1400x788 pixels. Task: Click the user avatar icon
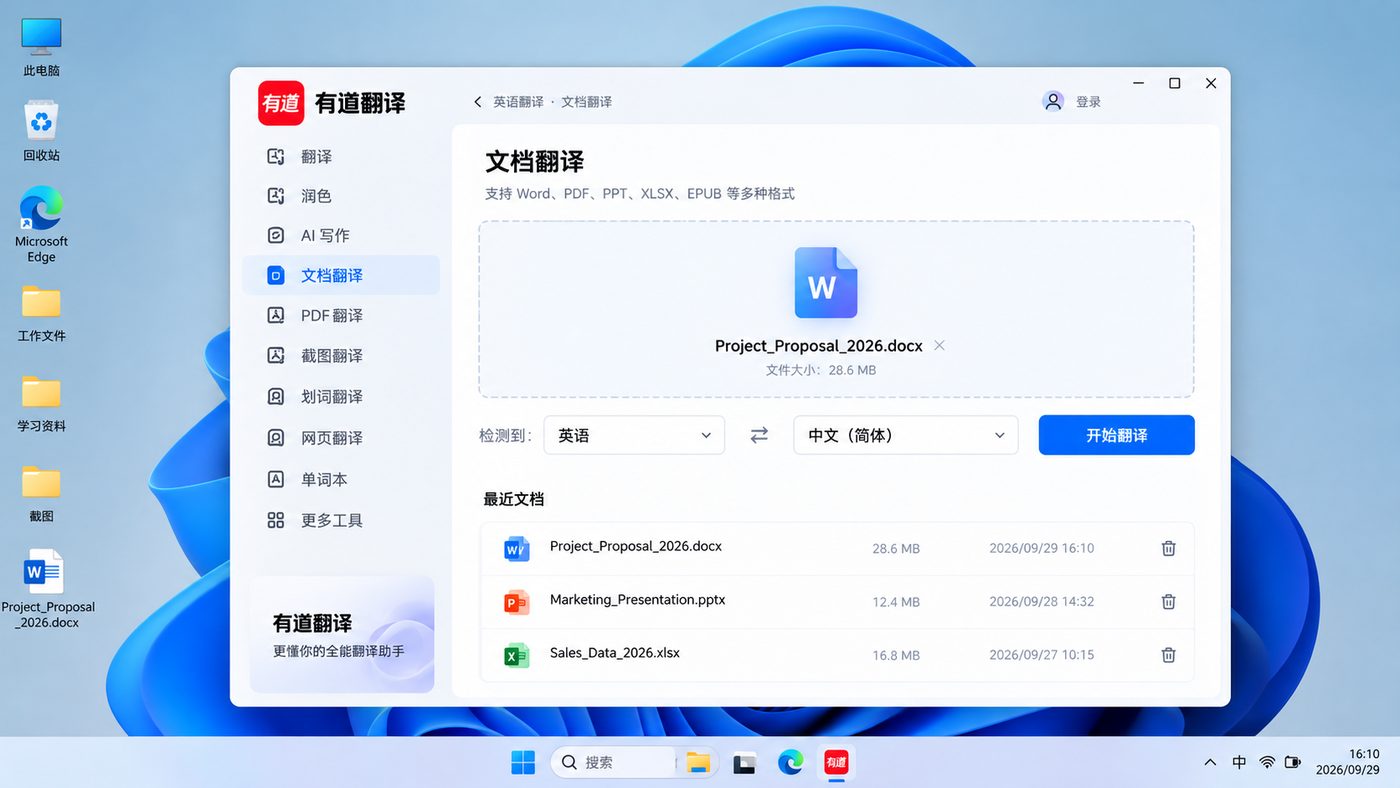point(1053,101)
